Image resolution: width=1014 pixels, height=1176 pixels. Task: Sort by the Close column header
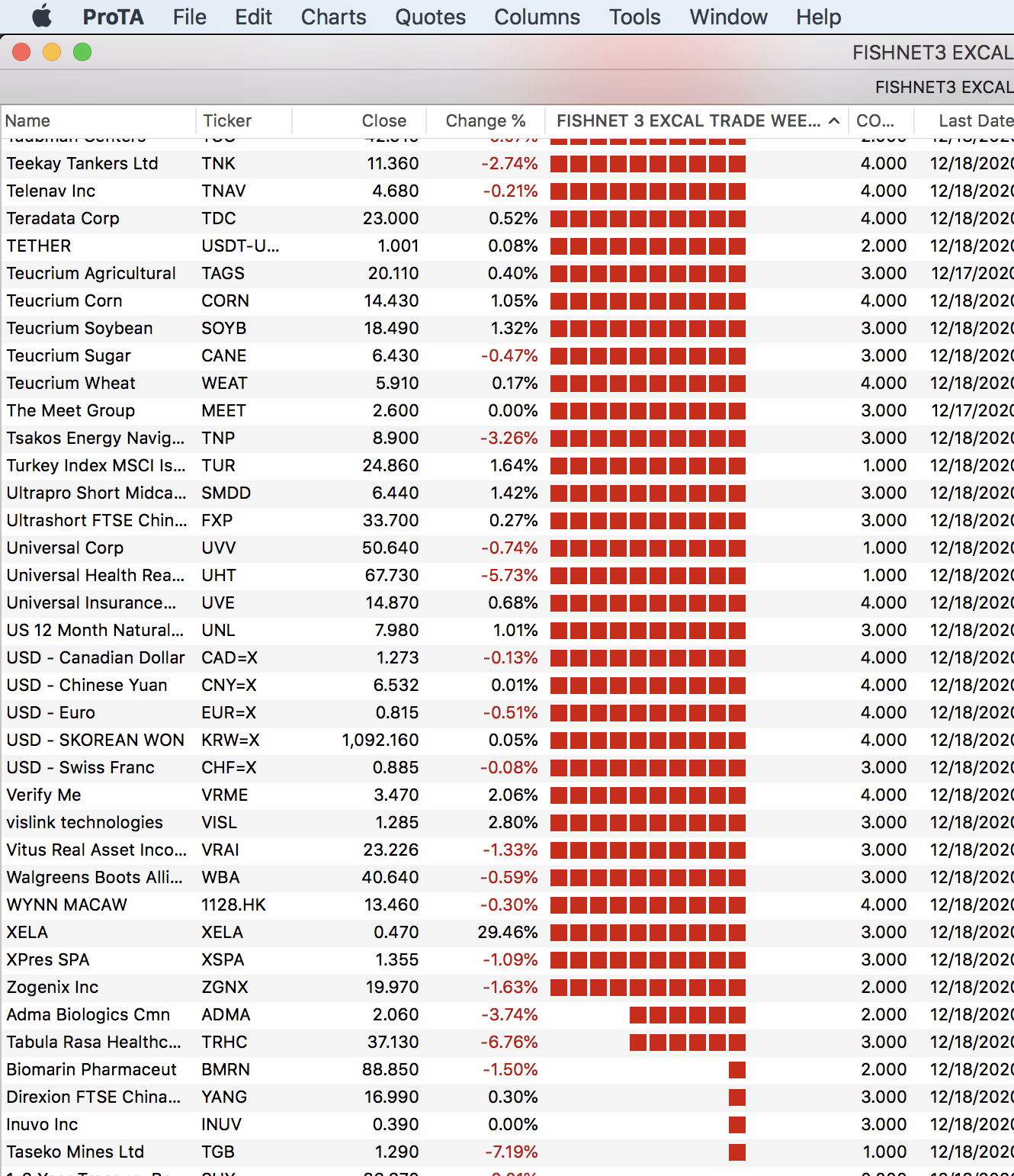[x=358, y=120]
